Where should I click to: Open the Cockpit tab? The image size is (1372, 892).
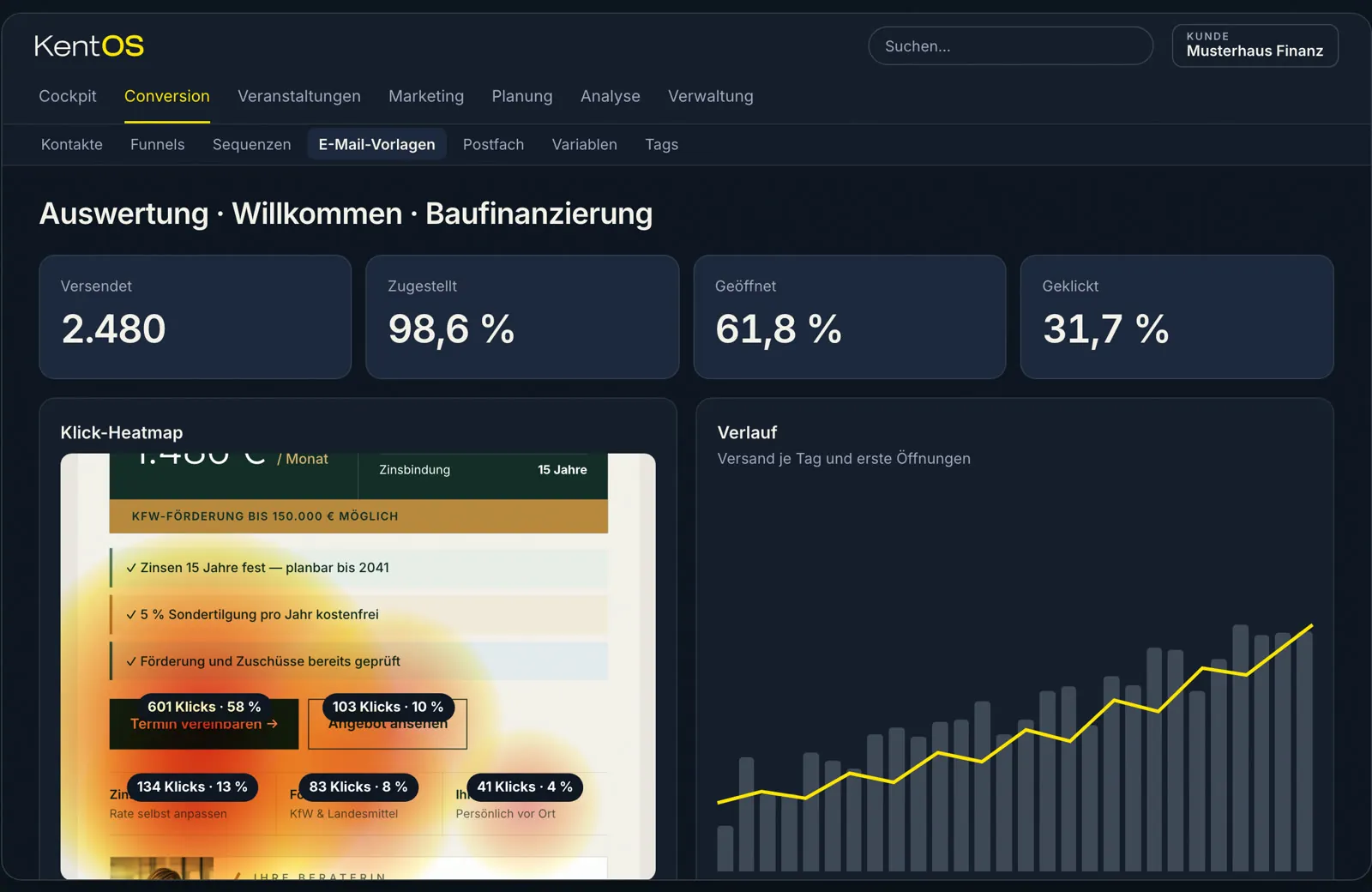coord(68,96)
